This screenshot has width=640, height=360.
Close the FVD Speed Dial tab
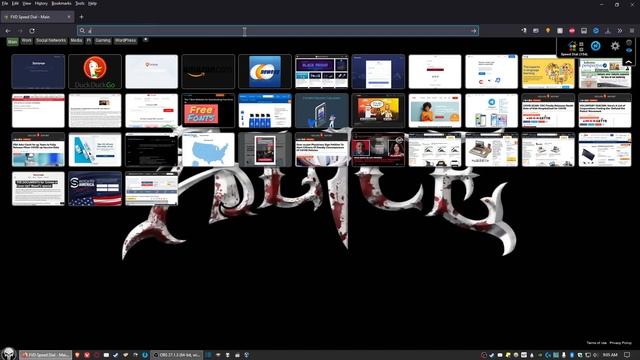(x=69, y=17)
